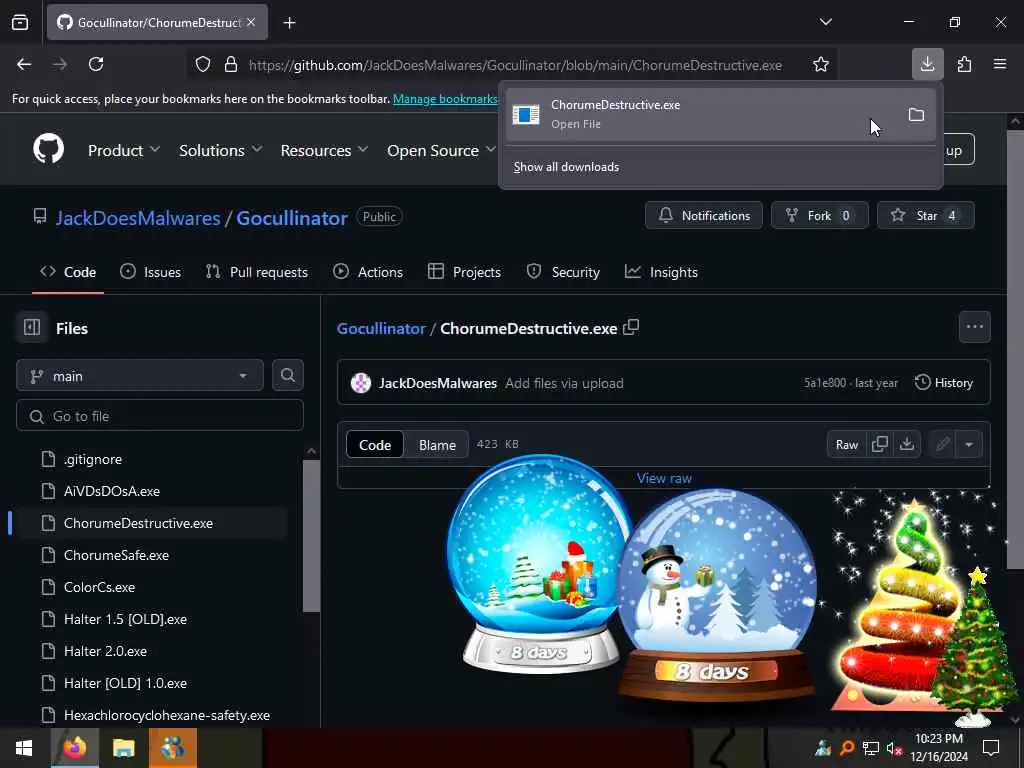Show site security info via padlock icon
The height and width of the screenshot is (768, 1024).
coord(231,65)
